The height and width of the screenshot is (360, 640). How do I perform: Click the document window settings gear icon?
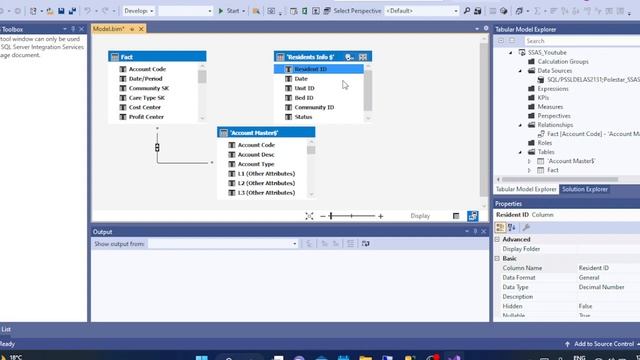click(486, 29)
